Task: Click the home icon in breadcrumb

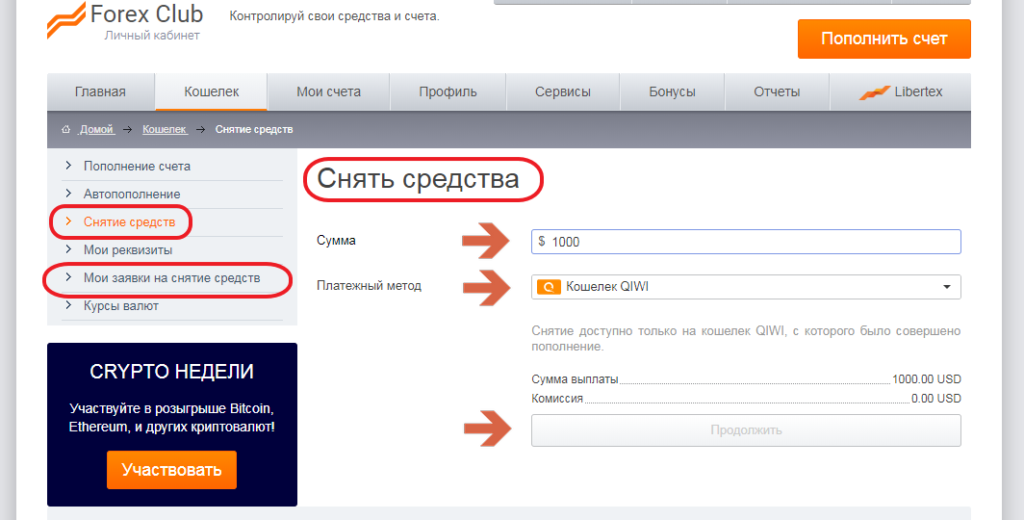Action: [x=66, y=130]
